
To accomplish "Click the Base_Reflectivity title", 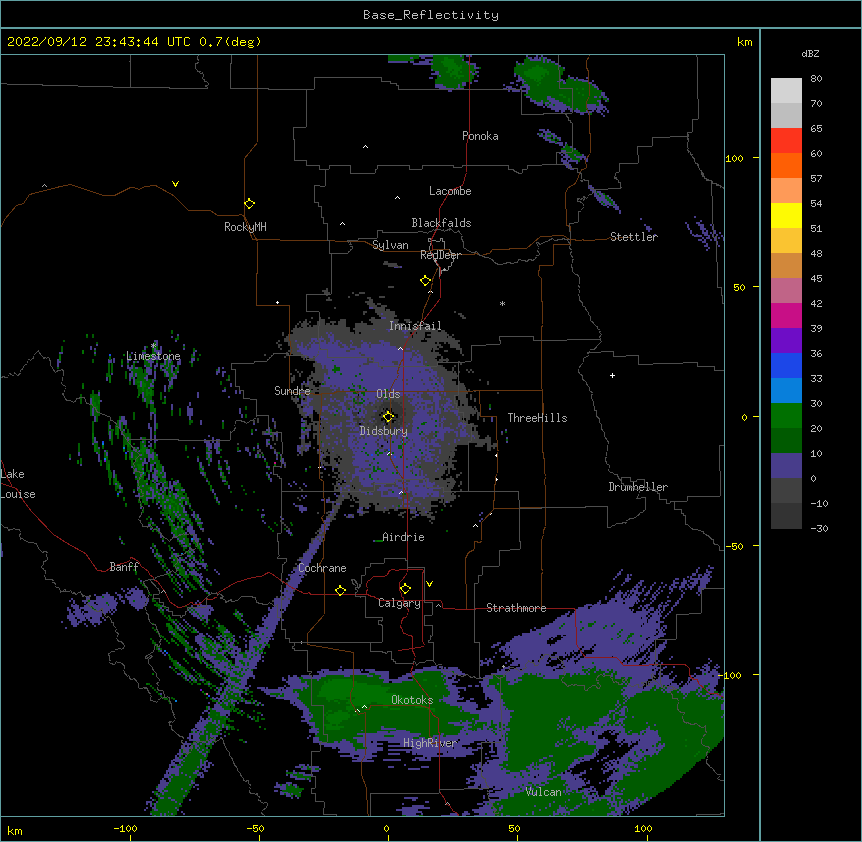I will point(431,15).
